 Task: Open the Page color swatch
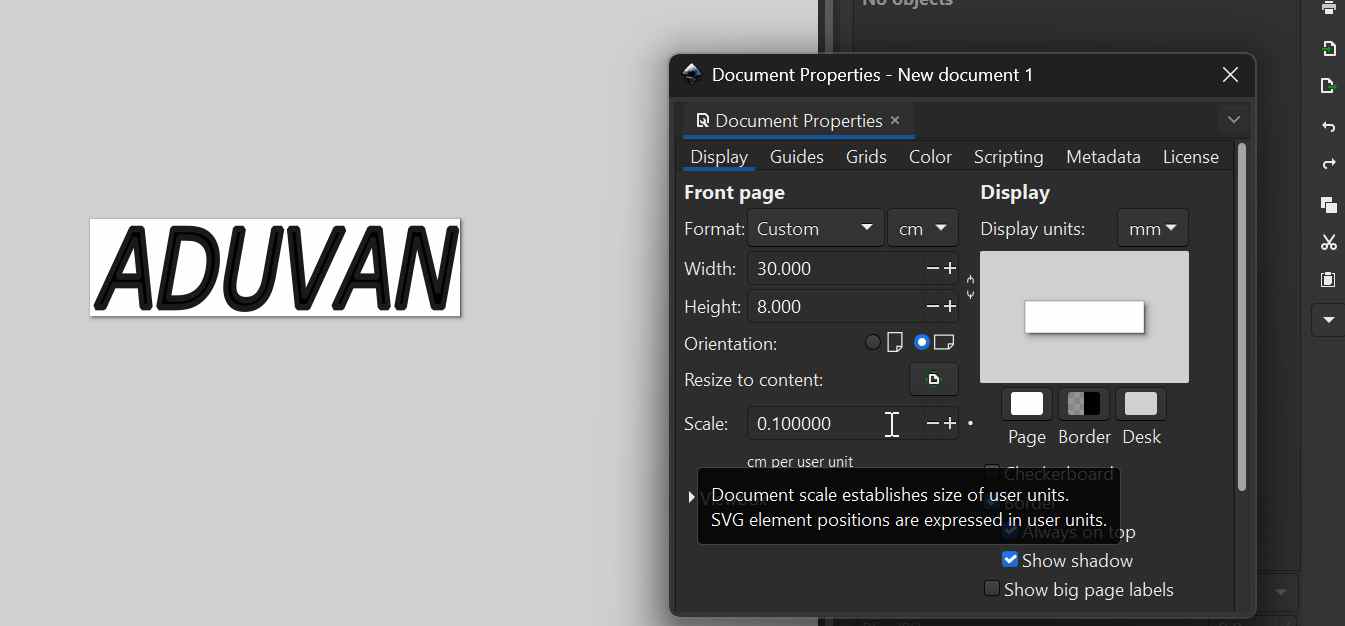1027,404
